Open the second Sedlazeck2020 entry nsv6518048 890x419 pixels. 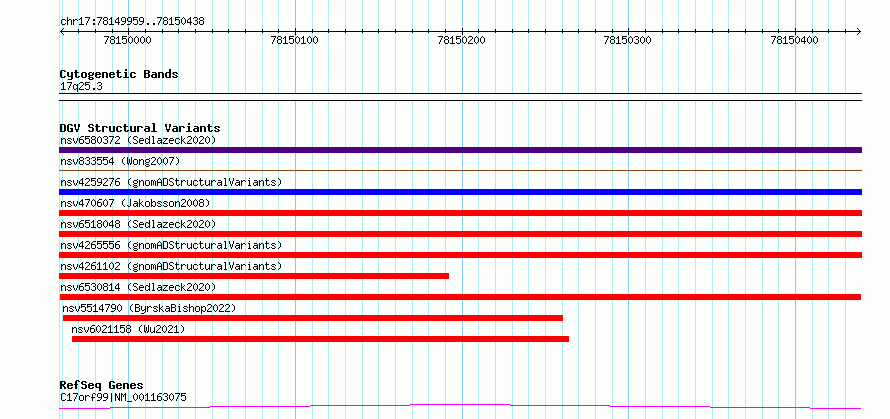[x=138, y=224]
